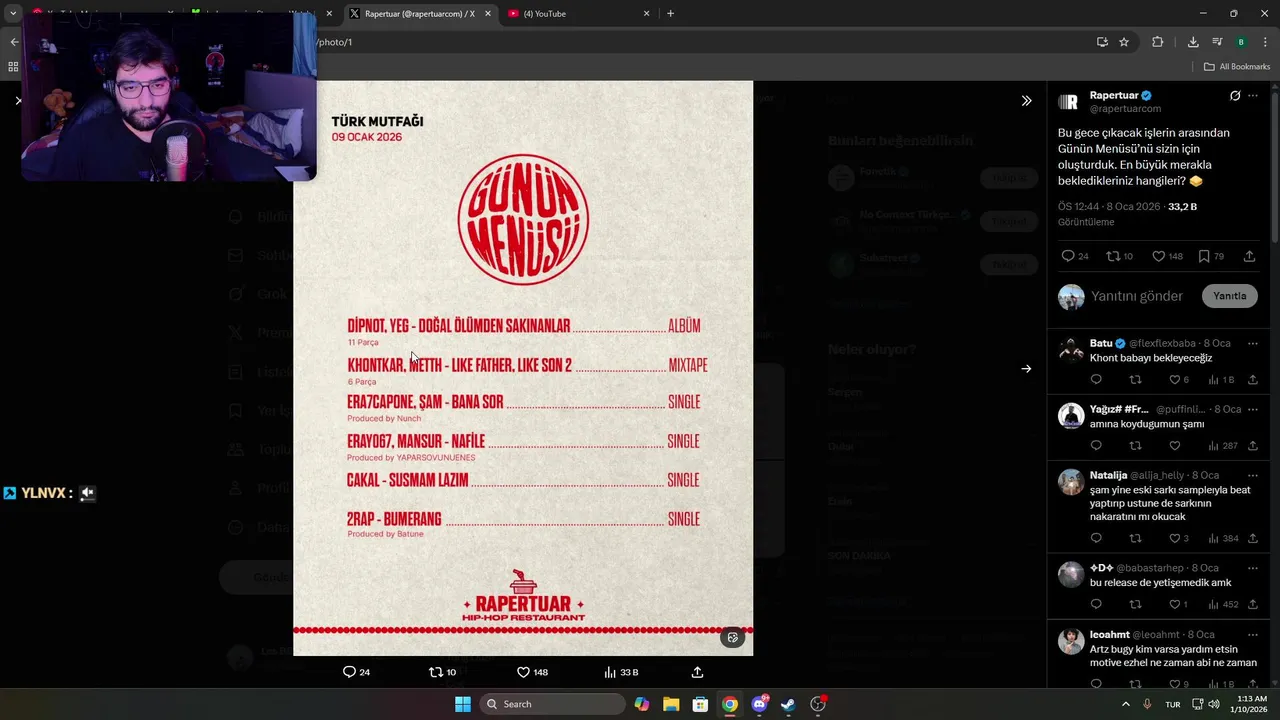1280x720 pixels.
Task: Repost Yağız#'s comment
Action: coord(1135,446)
